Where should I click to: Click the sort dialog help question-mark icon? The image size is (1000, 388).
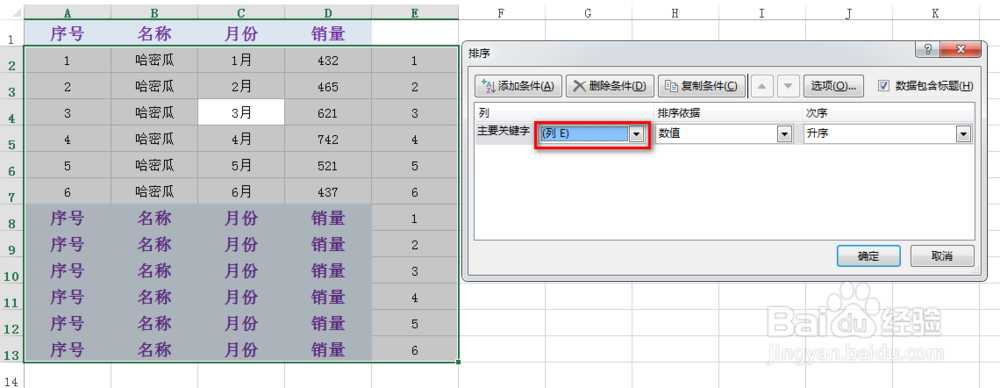point(927,50)
